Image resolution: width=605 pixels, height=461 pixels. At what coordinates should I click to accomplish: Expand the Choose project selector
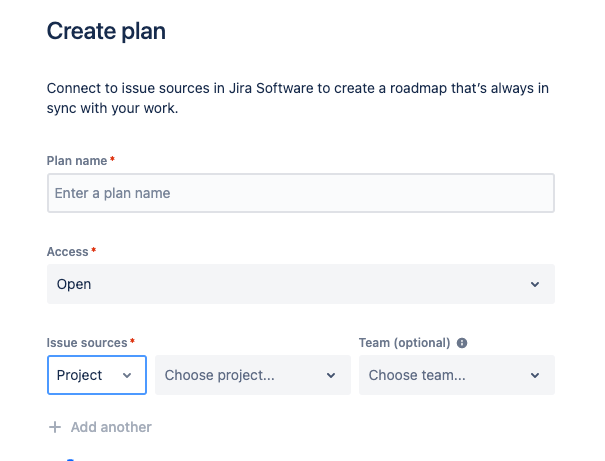point(252,376)
